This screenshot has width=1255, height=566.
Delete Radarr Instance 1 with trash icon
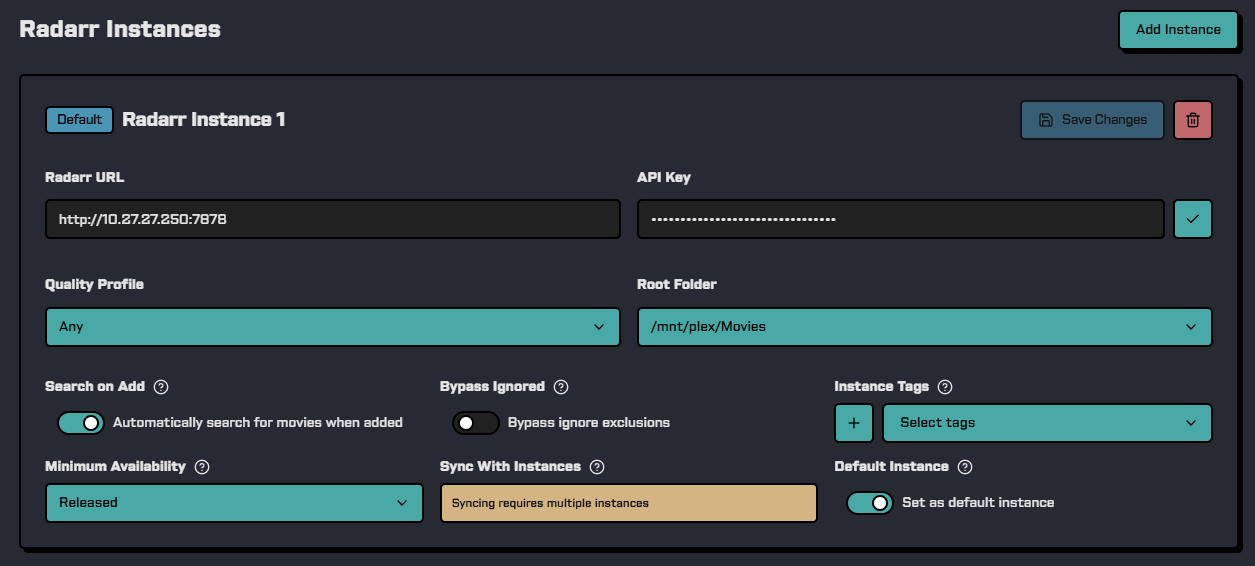[1192, 120]
